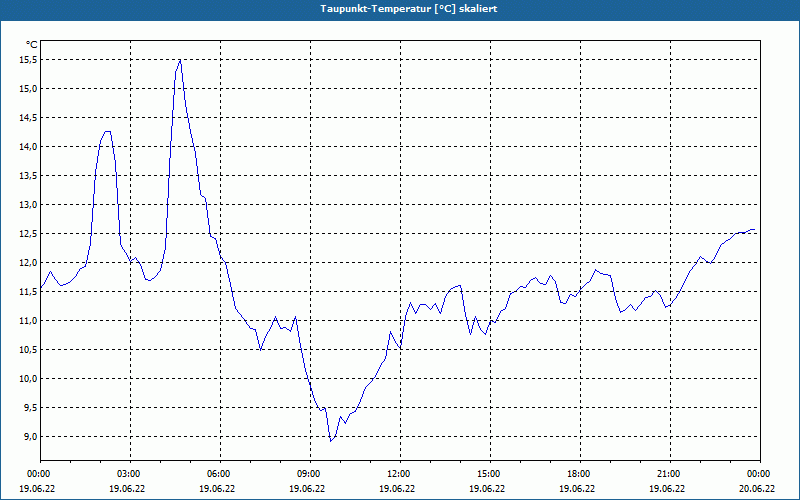Click the °C unit label above the y-axis

(31, 45)
